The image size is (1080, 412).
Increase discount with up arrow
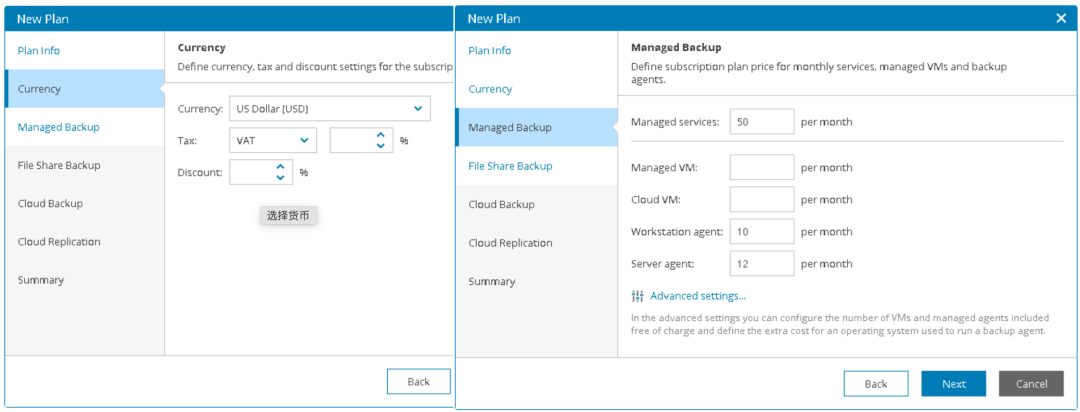tap(280, 167)
